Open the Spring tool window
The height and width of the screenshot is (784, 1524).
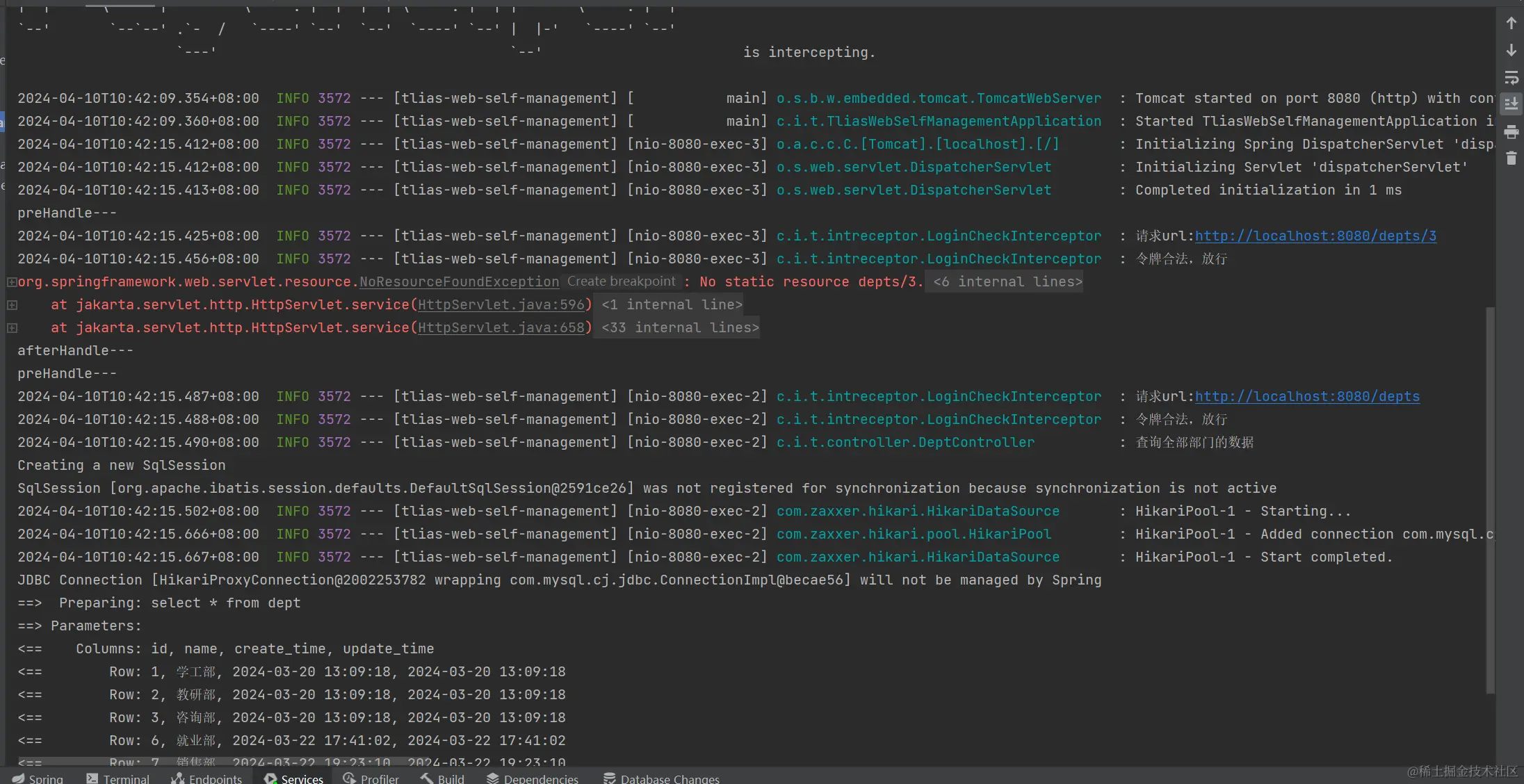[38, 778]
